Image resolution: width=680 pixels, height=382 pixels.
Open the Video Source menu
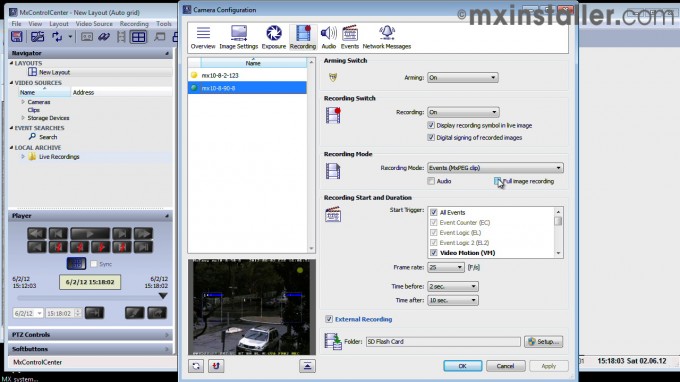(94, 24)
